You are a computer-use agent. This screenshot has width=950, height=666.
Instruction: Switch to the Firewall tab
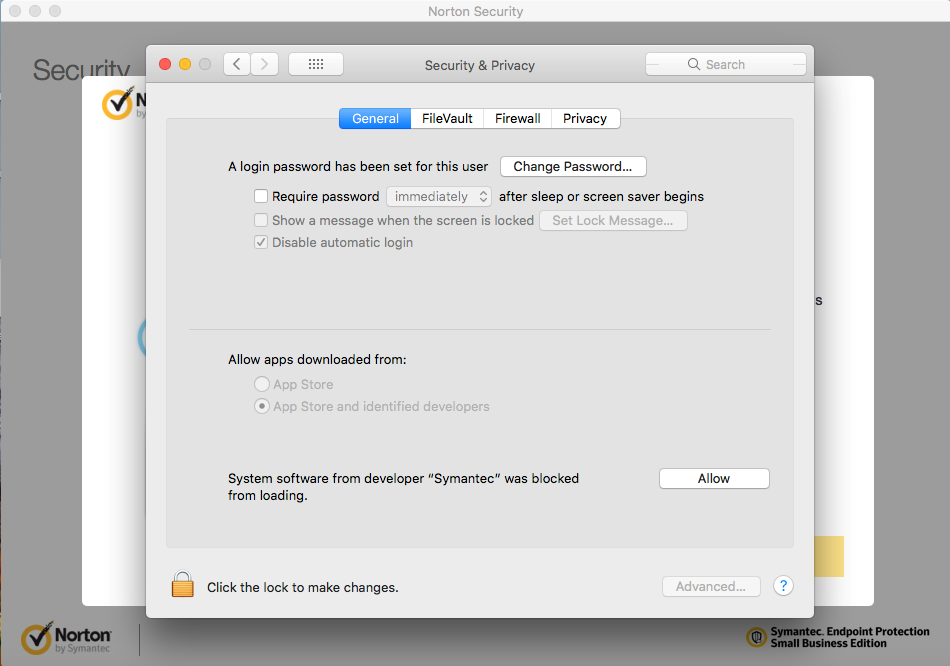[x=517, y=118]
